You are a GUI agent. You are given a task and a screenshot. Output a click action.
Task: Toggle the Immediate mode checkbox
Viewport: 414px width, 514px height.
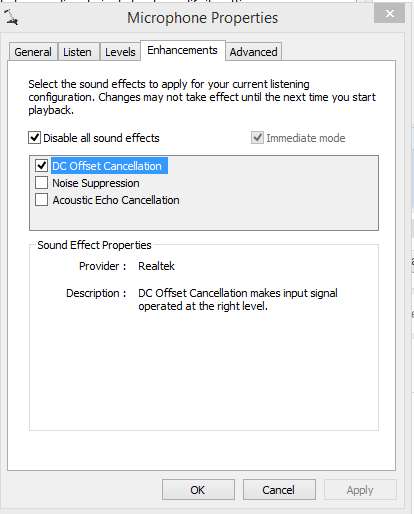point(257,138)
